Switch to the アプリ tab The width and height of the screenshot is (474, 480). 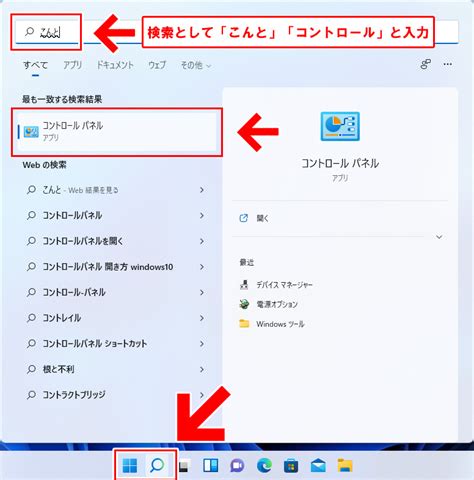(72, 65)
